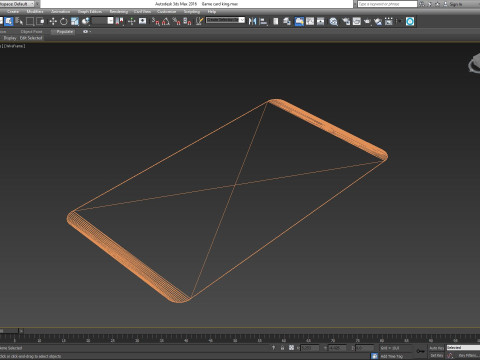Click the Set Keys key icon

click(420, 351)
